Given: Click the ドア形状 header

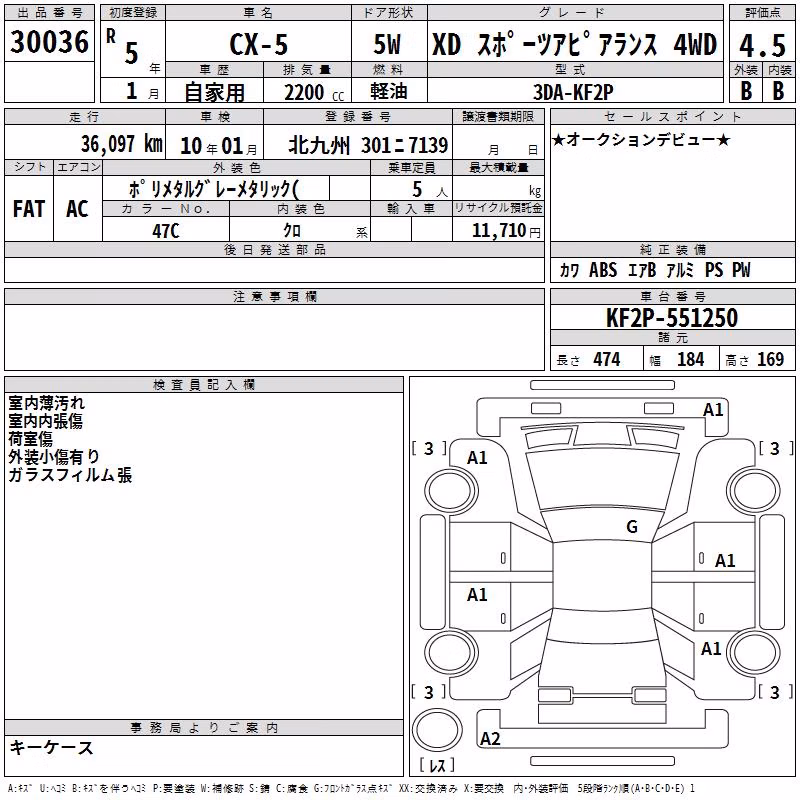Looking at the screenshot, I should (389, 13).
